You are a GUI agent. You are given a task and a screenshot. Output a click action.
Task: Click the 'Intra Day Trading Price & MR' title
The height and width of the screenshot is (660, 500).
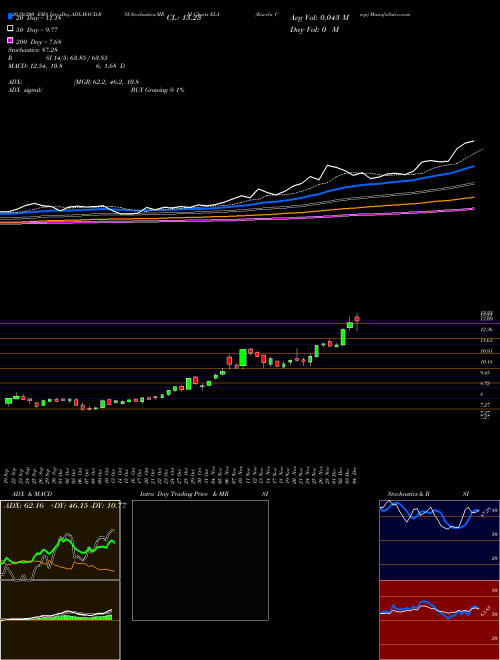184,494
